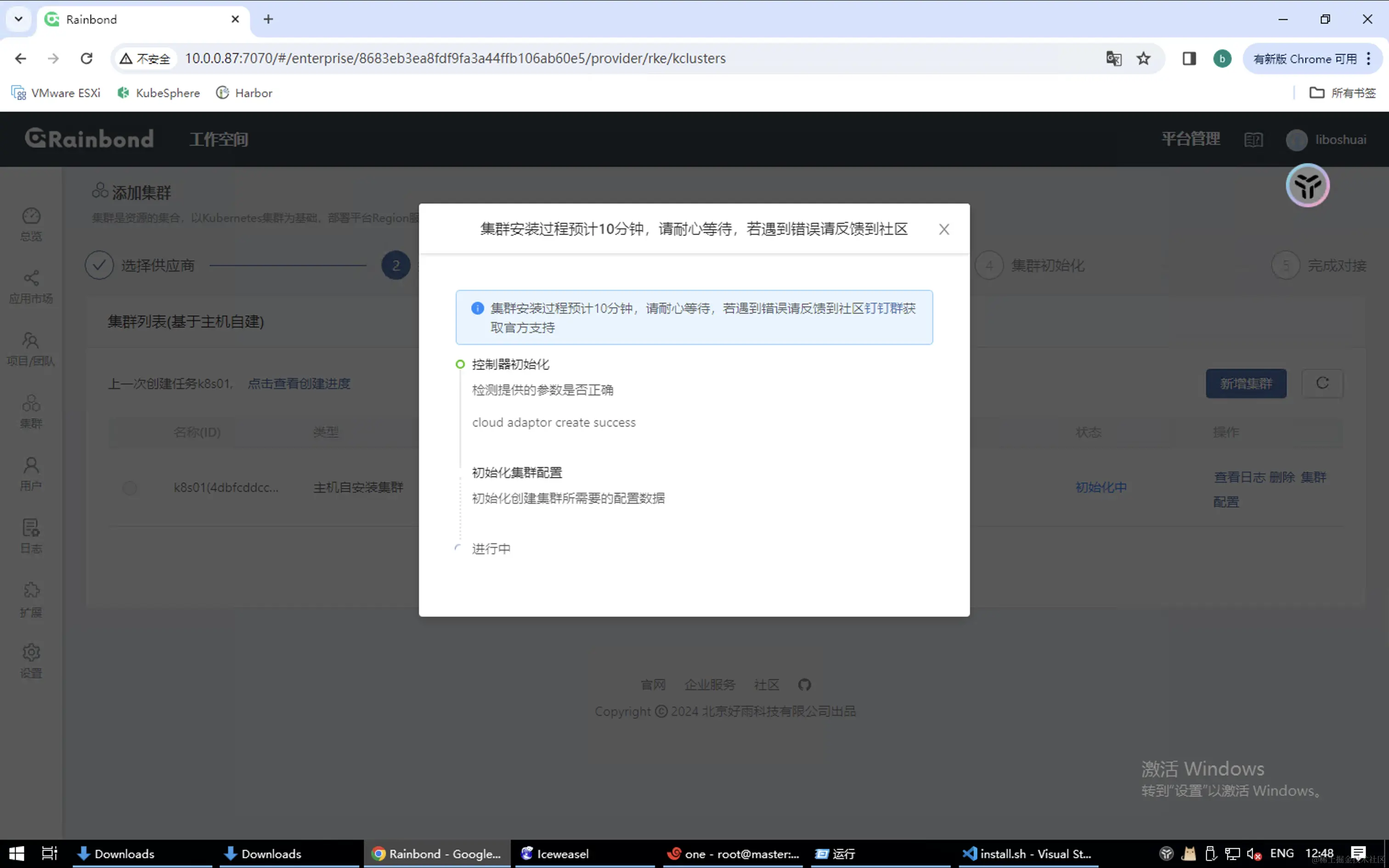Click the browser address bar URL

tap(455, 59)
